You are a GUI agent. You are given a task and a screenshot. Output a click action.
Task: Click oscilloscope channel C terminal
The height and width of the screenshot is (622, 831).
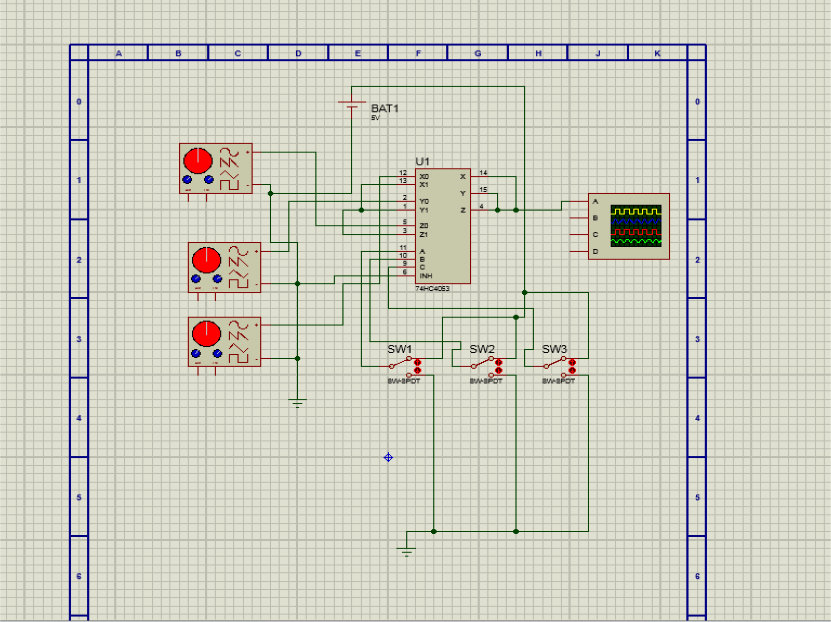[x=579, y=234]
